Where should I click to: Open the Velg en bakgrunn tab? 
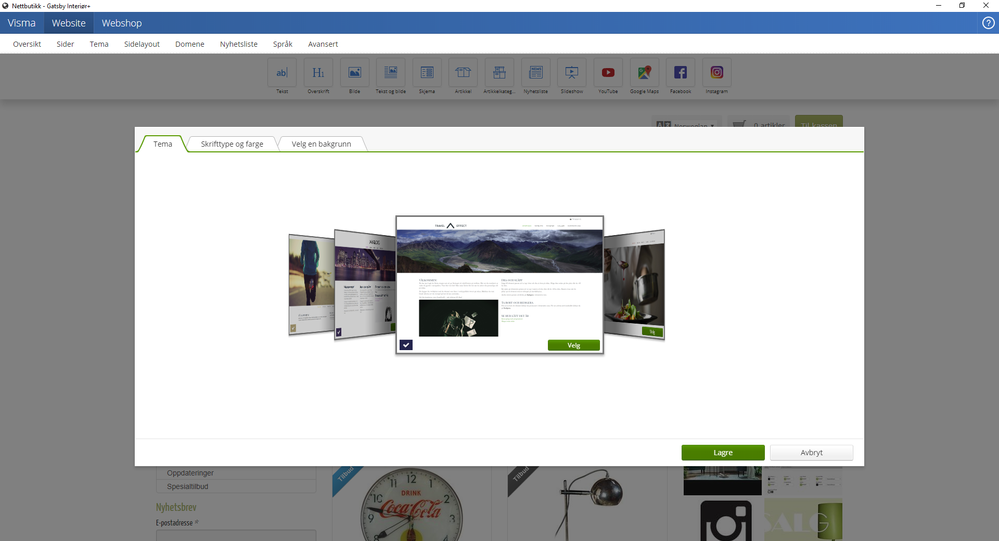click(x=321, y=144)
